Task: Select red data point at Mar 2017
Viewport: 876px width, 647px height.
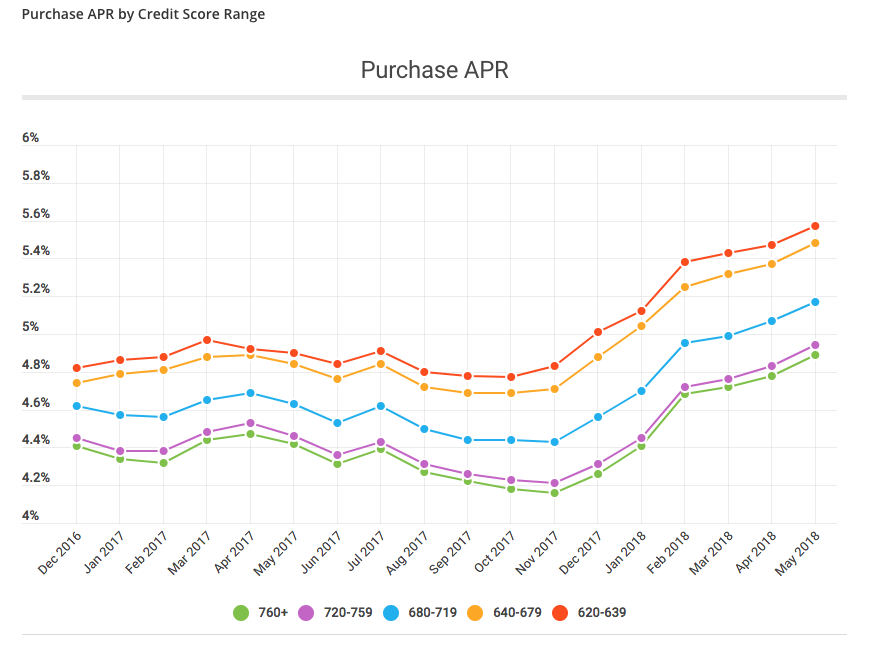Action: (x=206, y=340)
